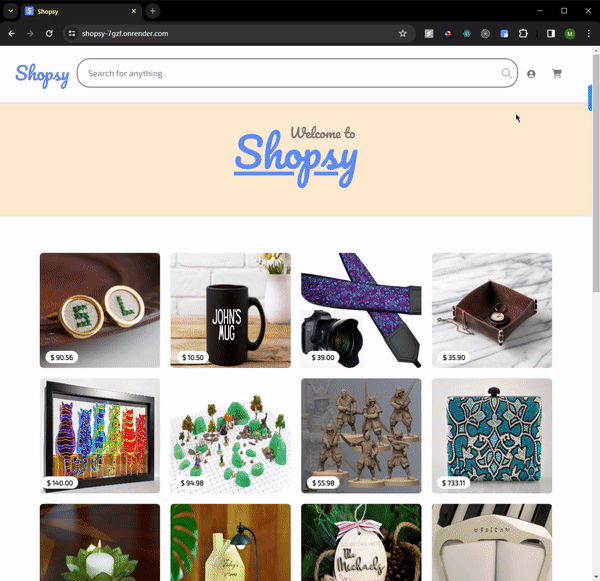
Task: Click the large Shopsy banner title
Action: point(296,158)
